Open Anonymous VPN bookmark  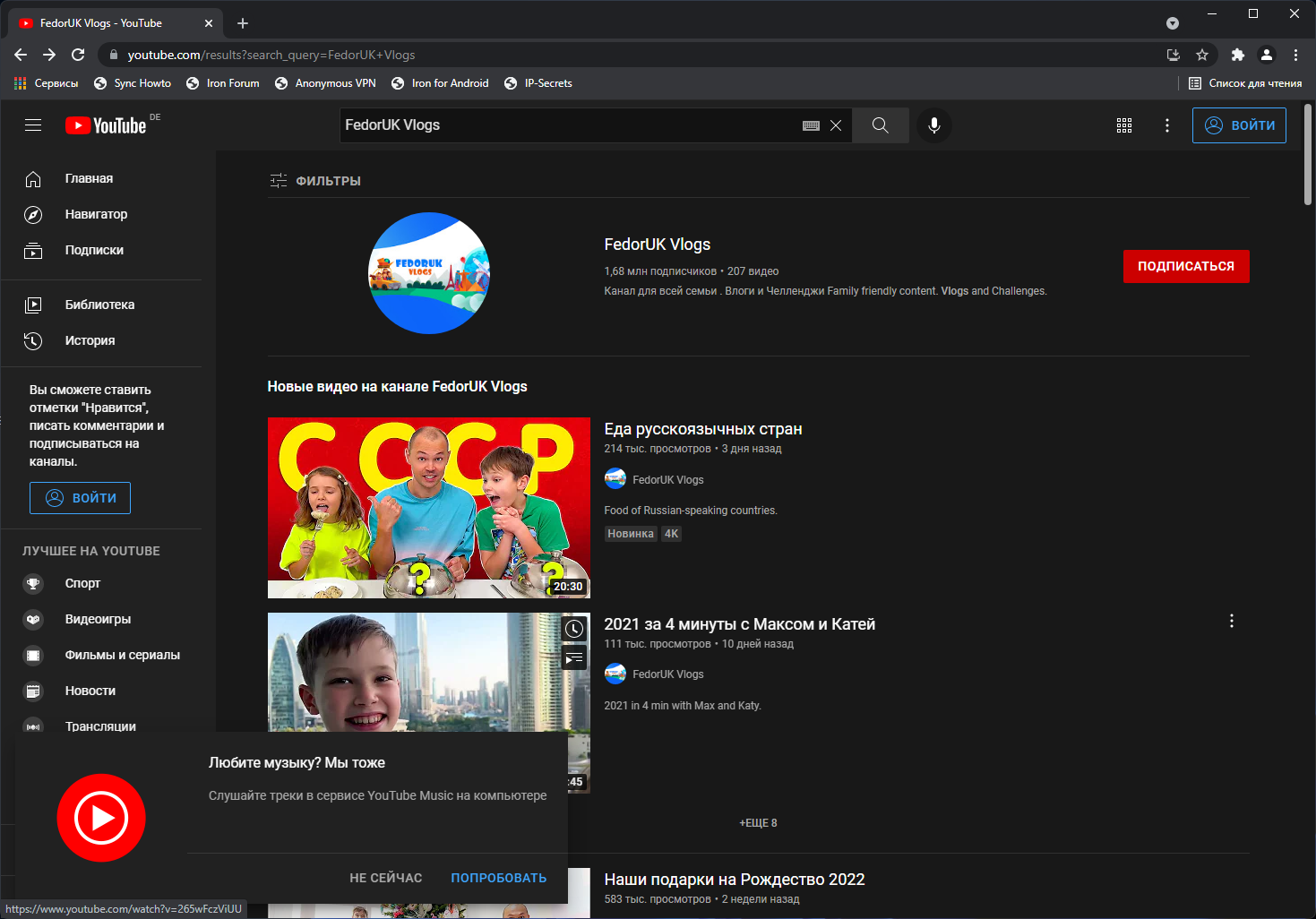coord(325,83)
